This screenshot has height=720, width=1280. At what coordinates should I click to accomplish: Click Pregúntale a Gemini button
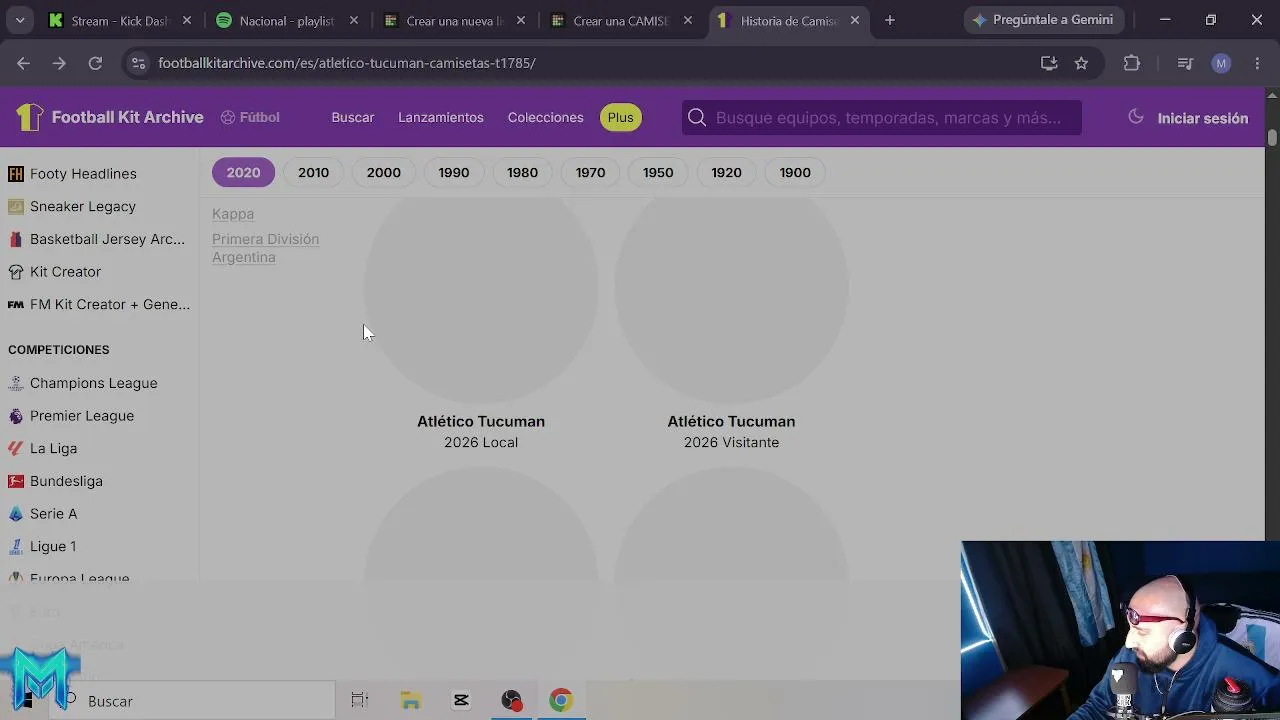[x=1044, y=20]
